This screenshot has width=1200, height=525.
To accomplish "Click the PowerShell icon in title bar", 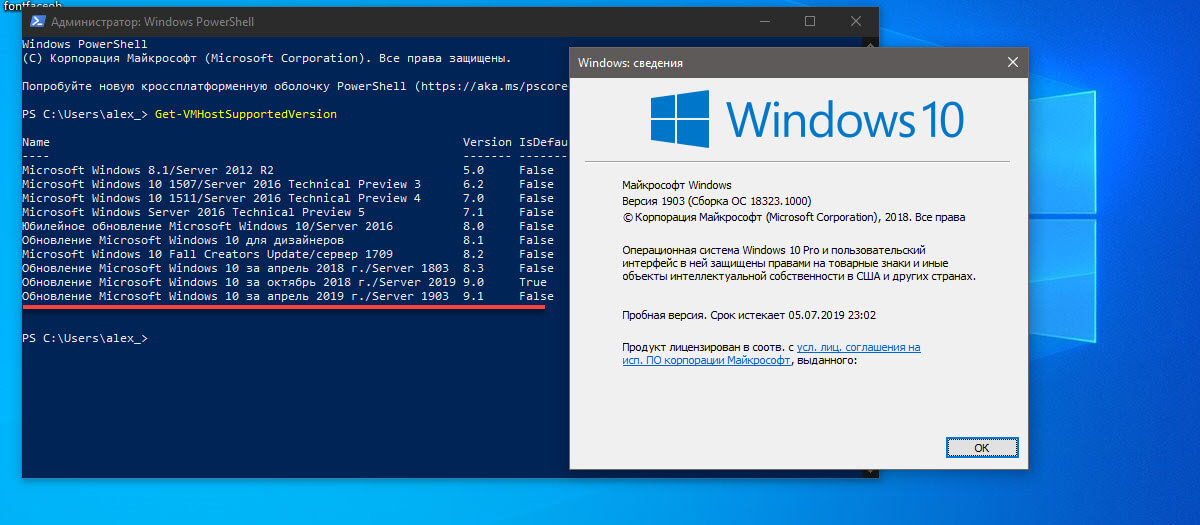I will pyautogui.click(x=36, y=21).
